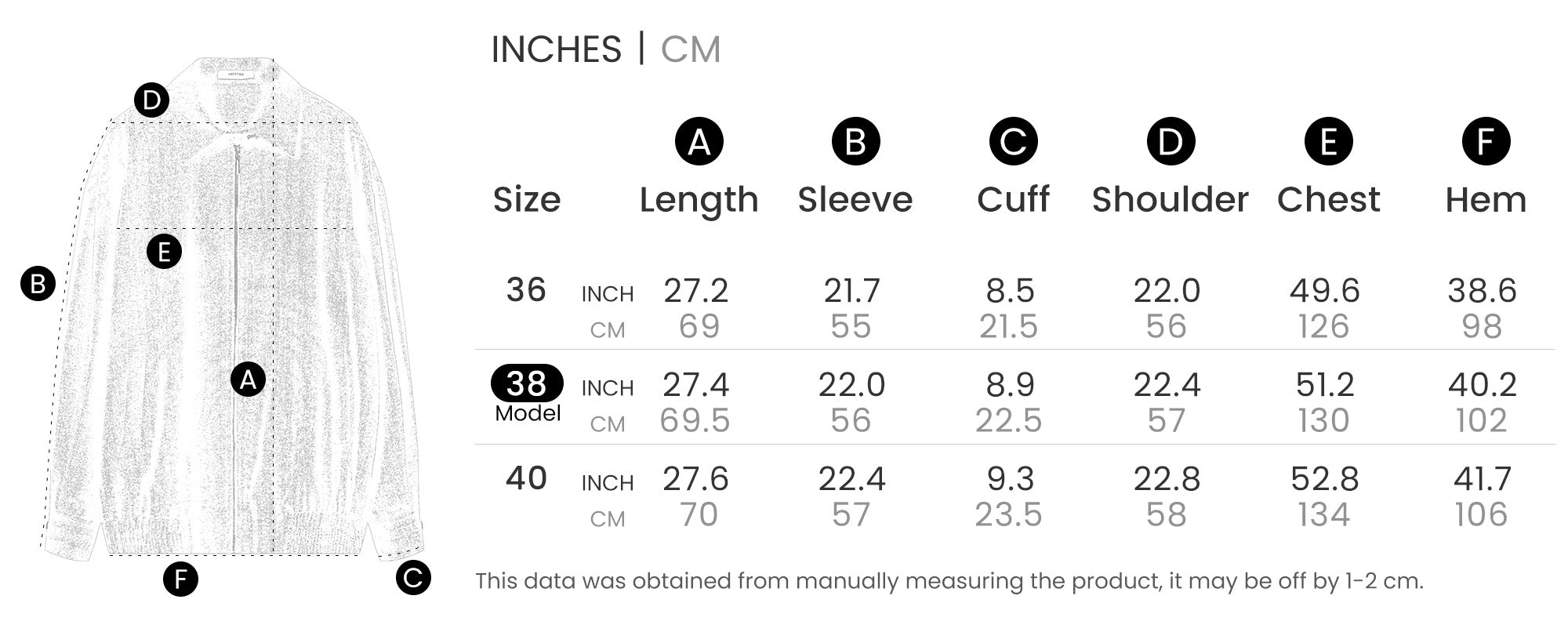Click the C marker near jacket cuff
Viewport: 1568px width, 632px height.
(x=413, y=578)
